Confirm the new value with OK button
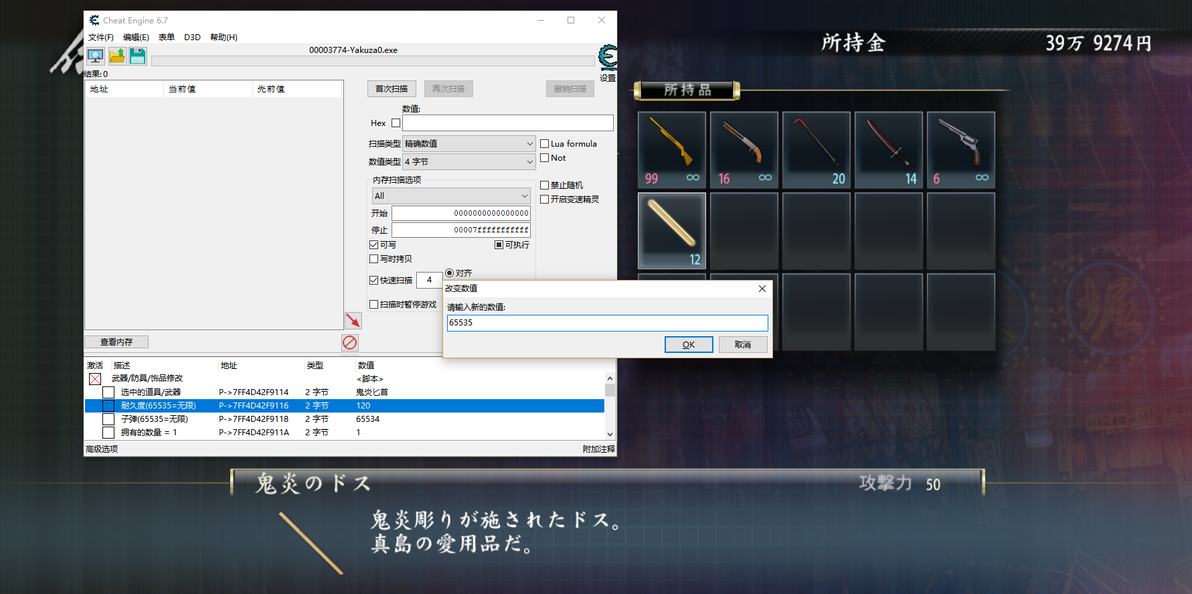Viewport: 1192px width, 594px height. pyautogui.click(x=688, y=345)
